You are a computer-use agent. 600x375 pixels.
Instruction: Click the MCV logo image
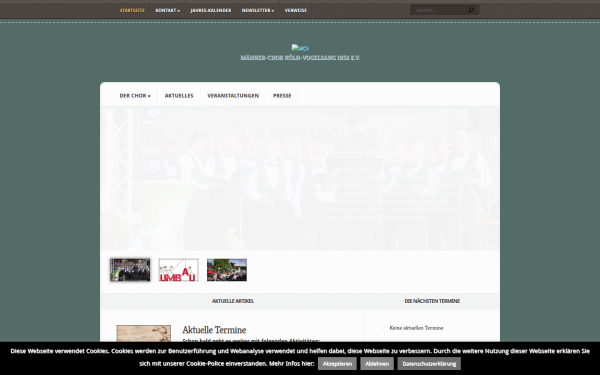click(x=300, y=48)
